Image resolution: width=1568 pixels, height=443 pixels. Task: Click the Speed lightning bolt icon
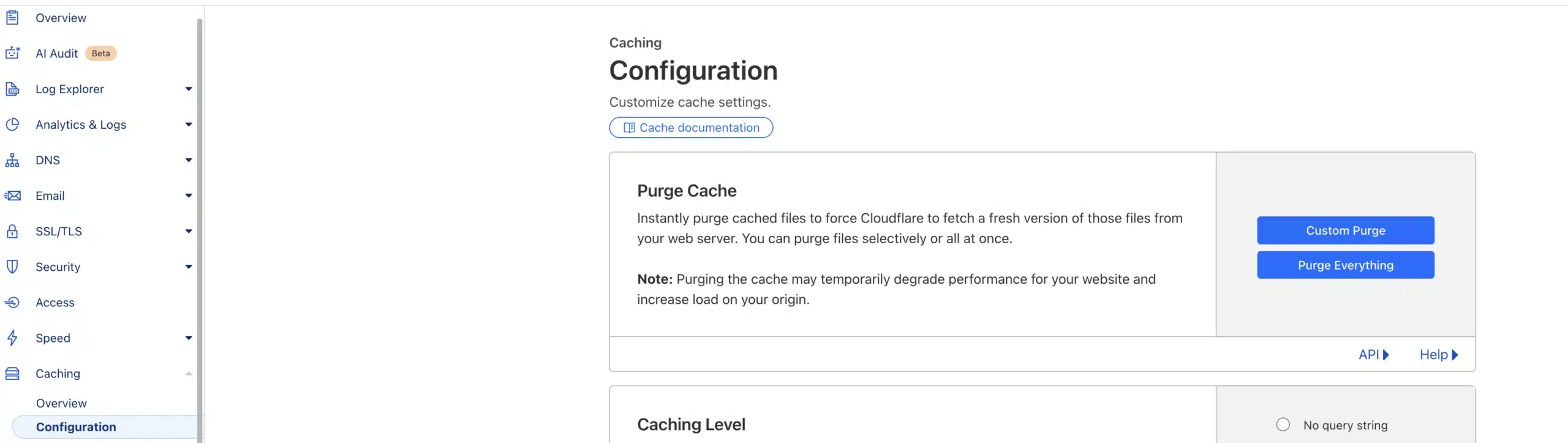pyautogui.click(x=12, y=338)
